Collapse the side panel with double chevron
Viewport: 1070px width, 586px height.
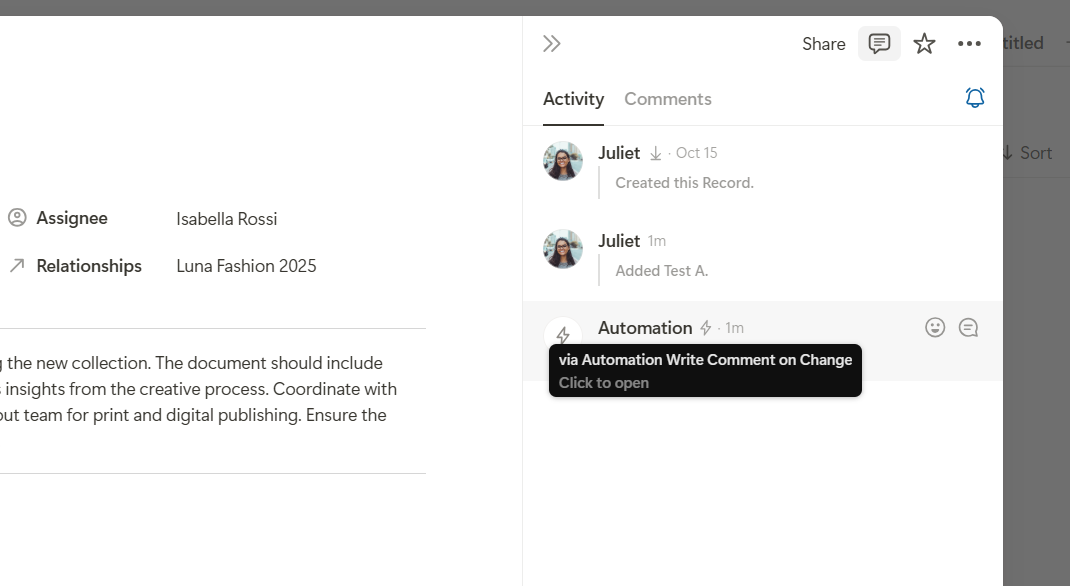pyautogui.click(x=551, y=44)
